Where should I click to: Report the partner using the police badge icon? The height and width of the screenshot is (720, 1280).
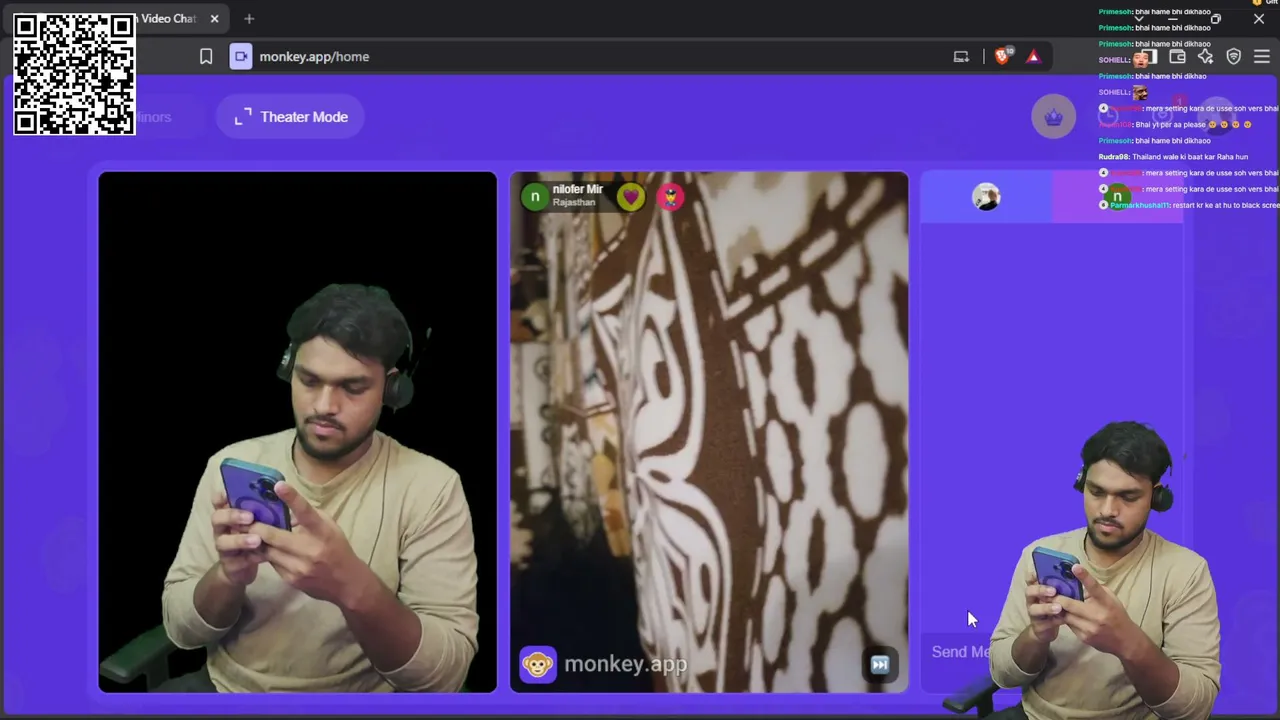tap(670, 197)
